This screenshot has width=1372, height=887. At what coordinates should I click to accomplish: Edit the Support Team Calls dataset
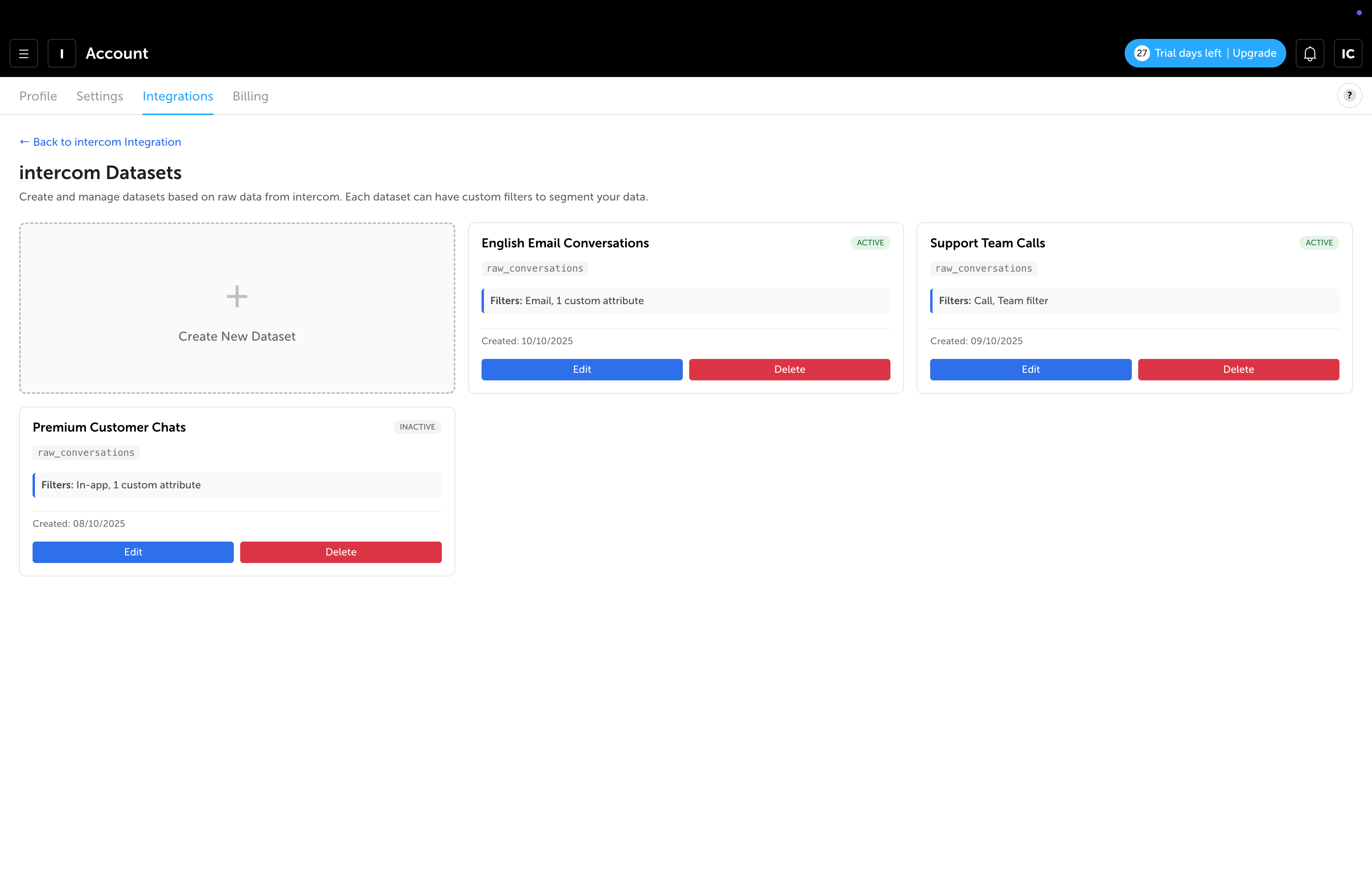[x=1030, y=369]
